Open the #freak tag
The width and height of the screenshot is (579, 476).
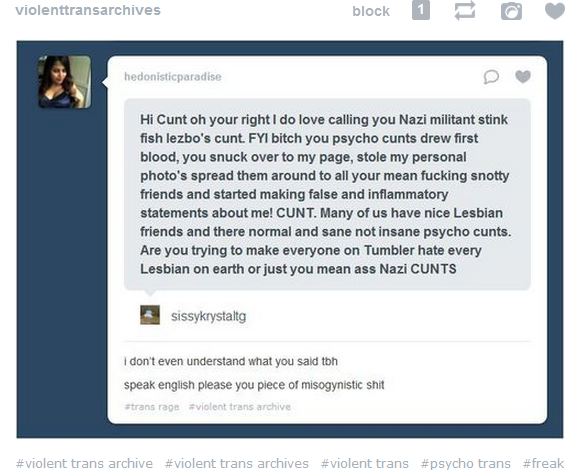(x=543, y=463)
